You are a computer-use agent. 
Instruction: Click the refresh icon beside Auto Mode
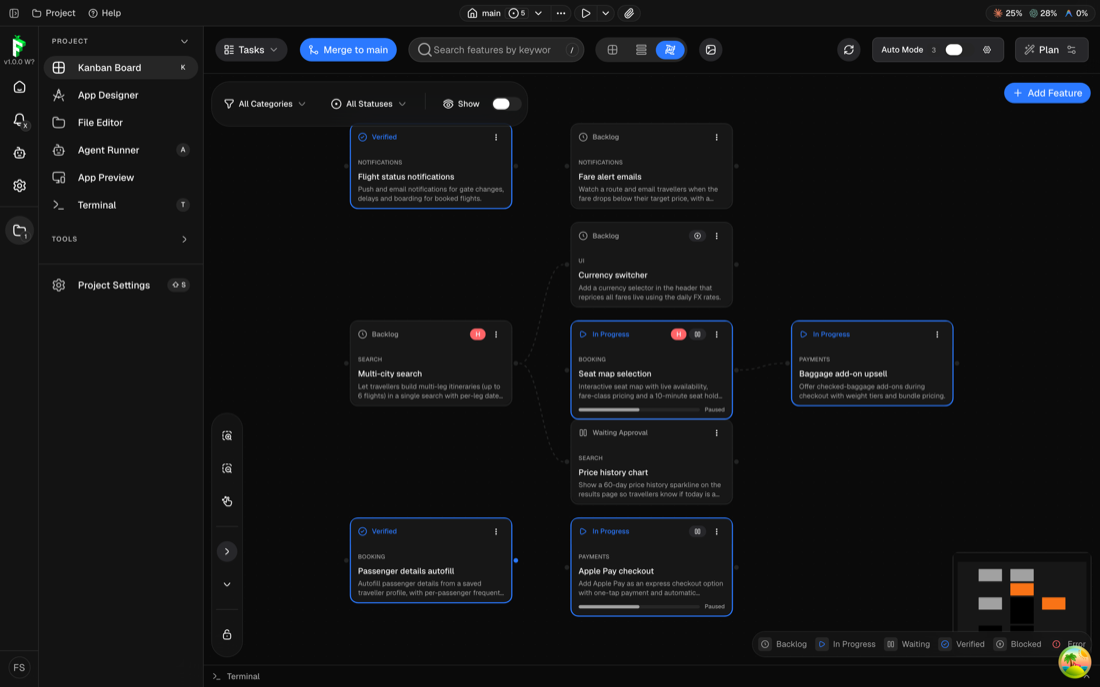[x=848, y=50]
